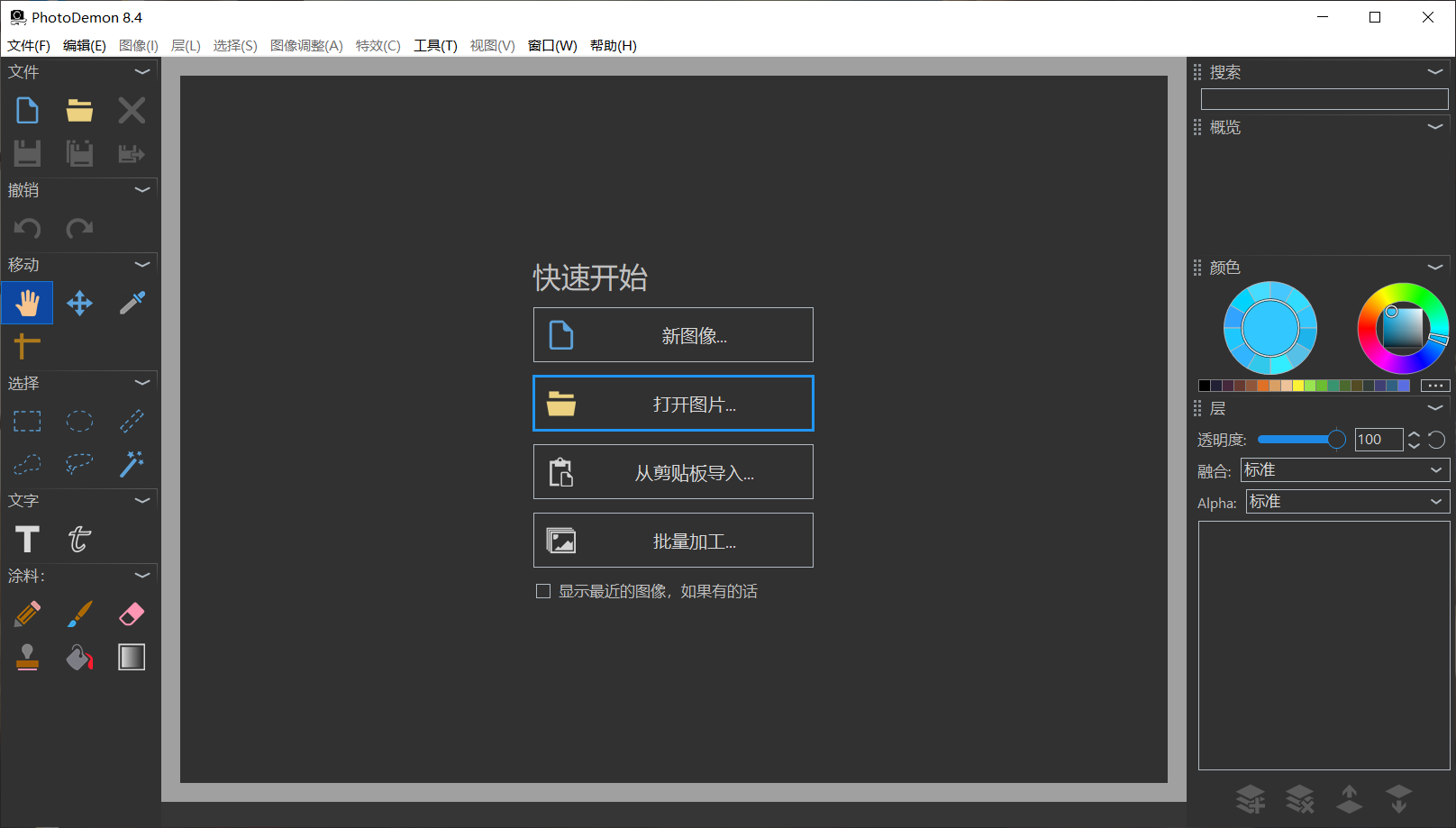Click the add new layer icon

pos(1250,798)
